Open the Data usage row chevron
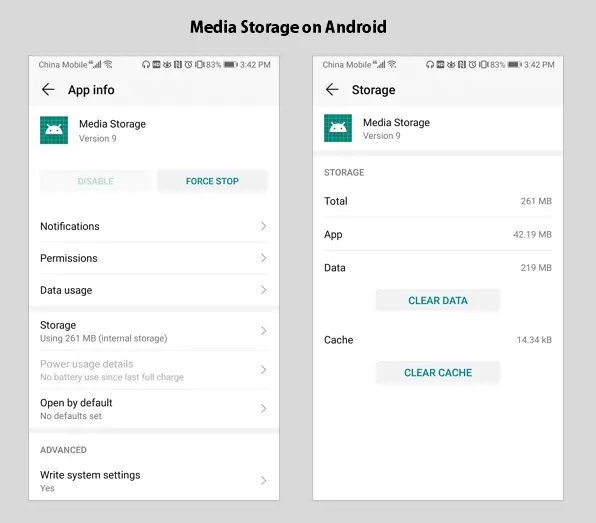The image size is (596, 523). pos(263,290)
